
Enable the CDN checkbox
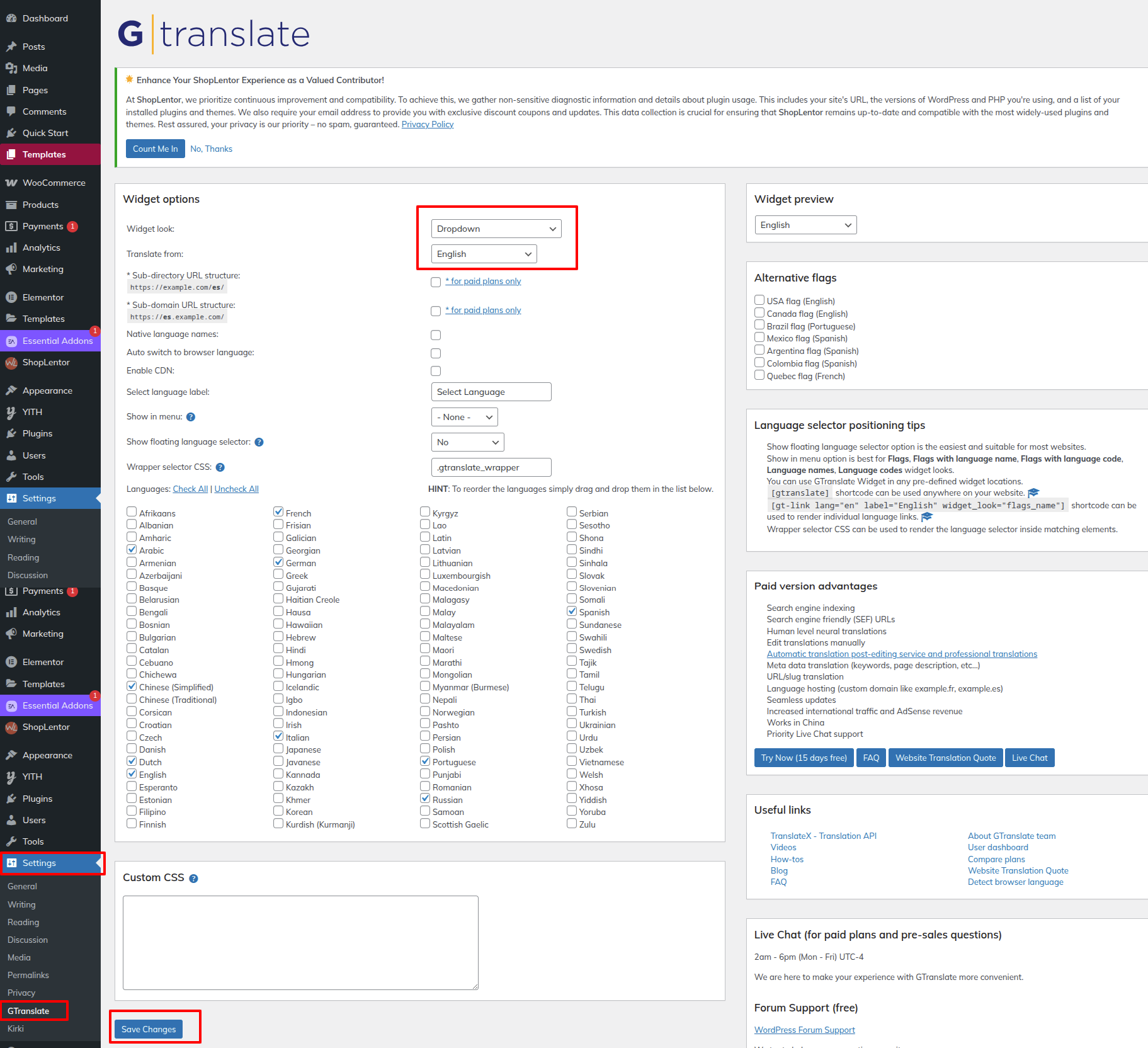[x=436, y=371]
